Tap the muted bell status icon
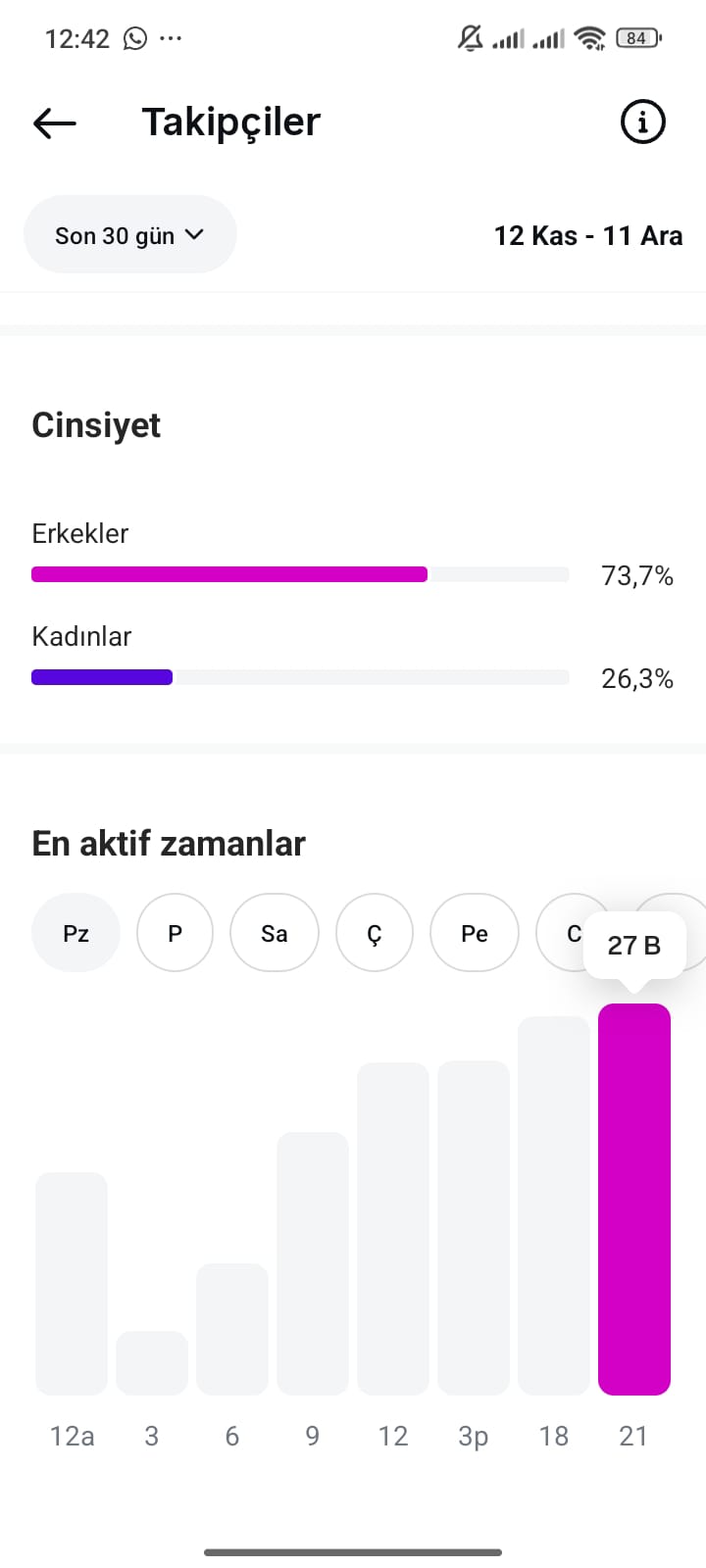Image resolution: width=706 pixels, height=1568 pixels. point(471,38)
